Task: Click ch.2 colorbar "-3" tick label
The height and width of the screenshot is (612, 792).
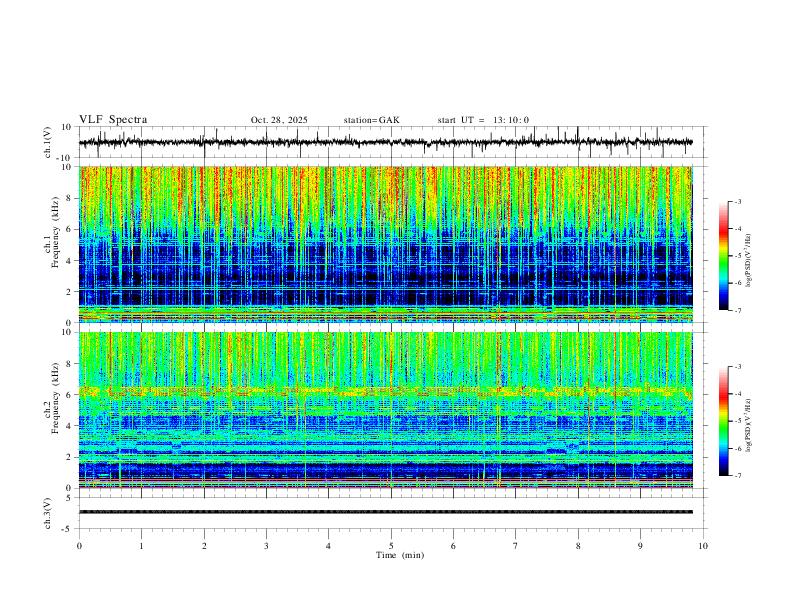Action: pos(738,367)
